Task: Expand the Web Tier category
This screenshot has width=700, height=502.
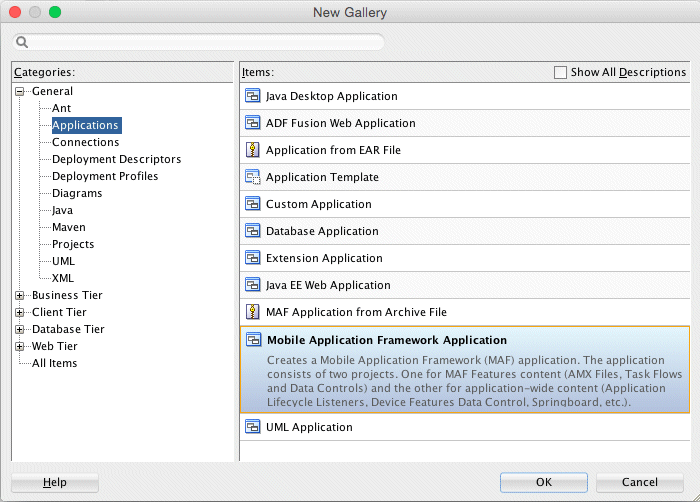Action: click(21, 347)
